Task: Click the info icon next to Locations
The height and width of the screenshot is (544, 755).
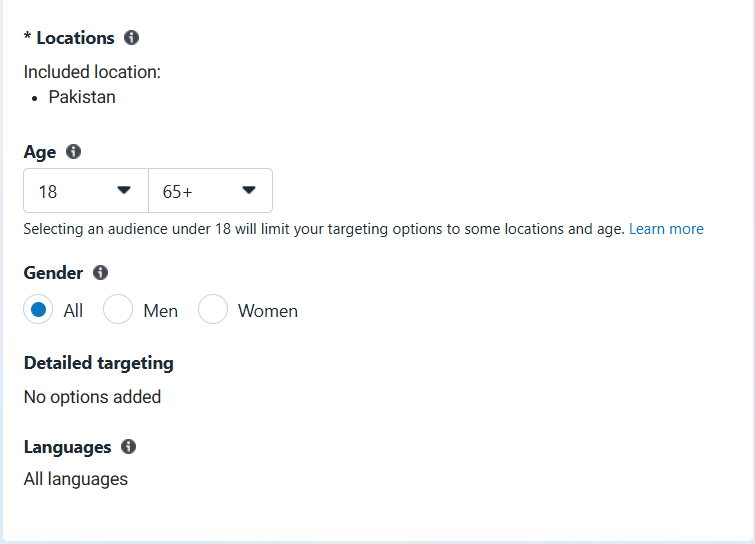Action: [131, 38]
